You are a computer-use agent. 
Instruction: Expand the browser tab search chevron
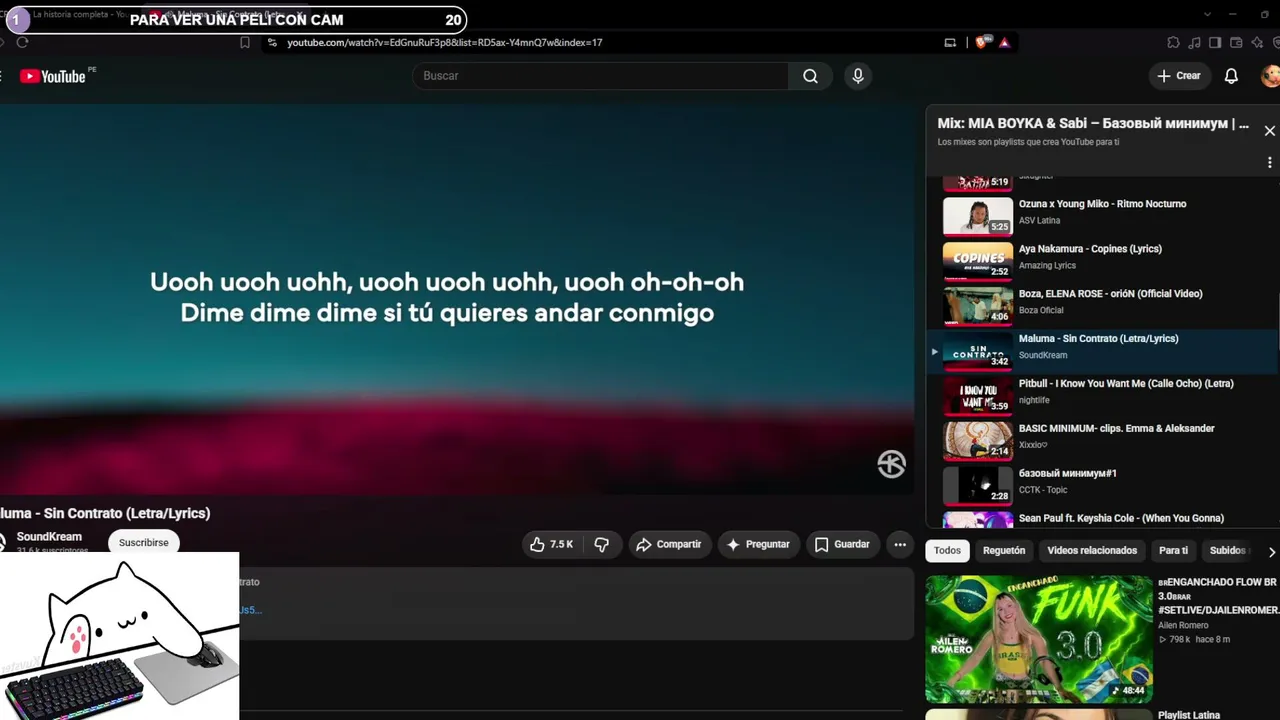tap(1207, 14)
